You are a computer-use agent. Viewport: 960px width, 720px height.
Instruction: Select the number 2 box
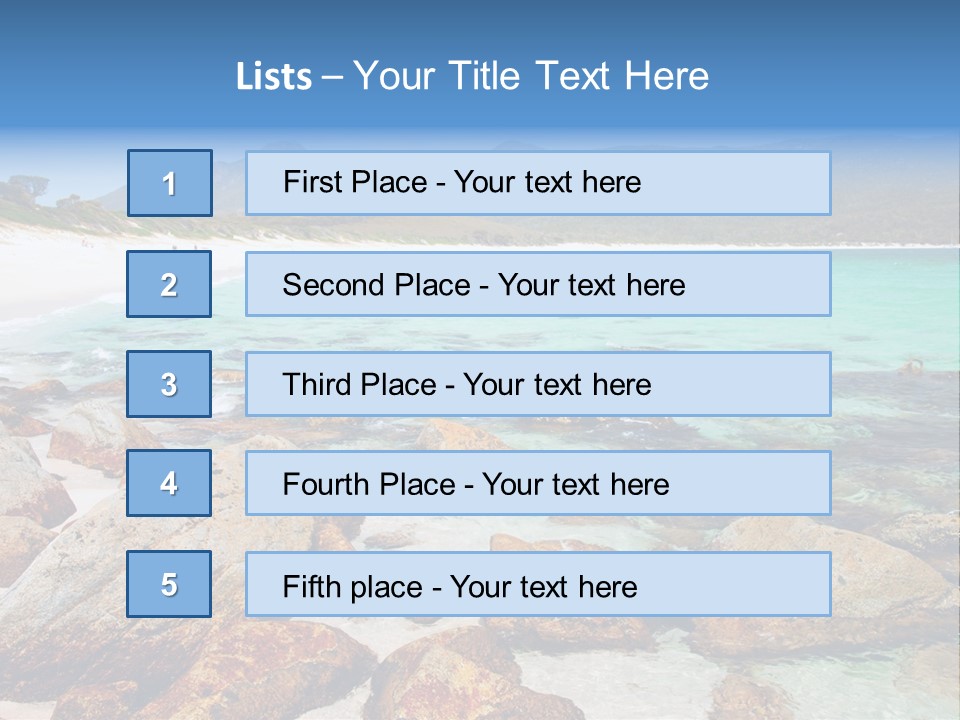[169, 284]
